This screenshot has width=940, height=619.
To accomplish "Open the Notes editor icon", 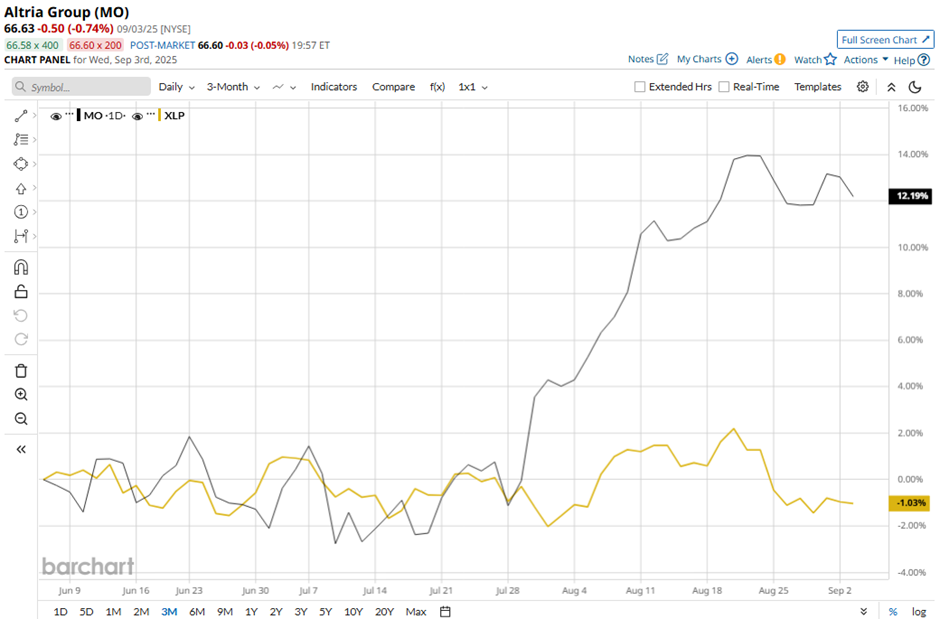I will (x=662, y=59).
